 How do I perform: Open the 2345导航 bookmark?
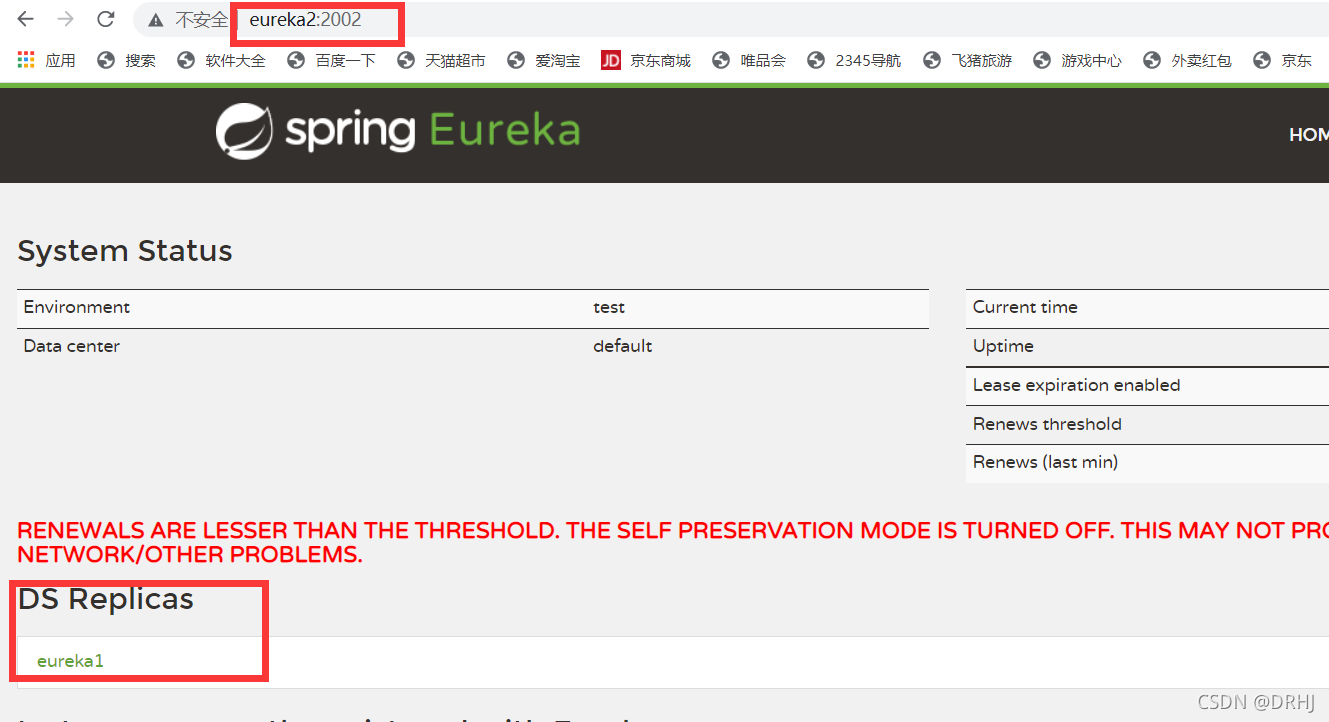point(854,61)
